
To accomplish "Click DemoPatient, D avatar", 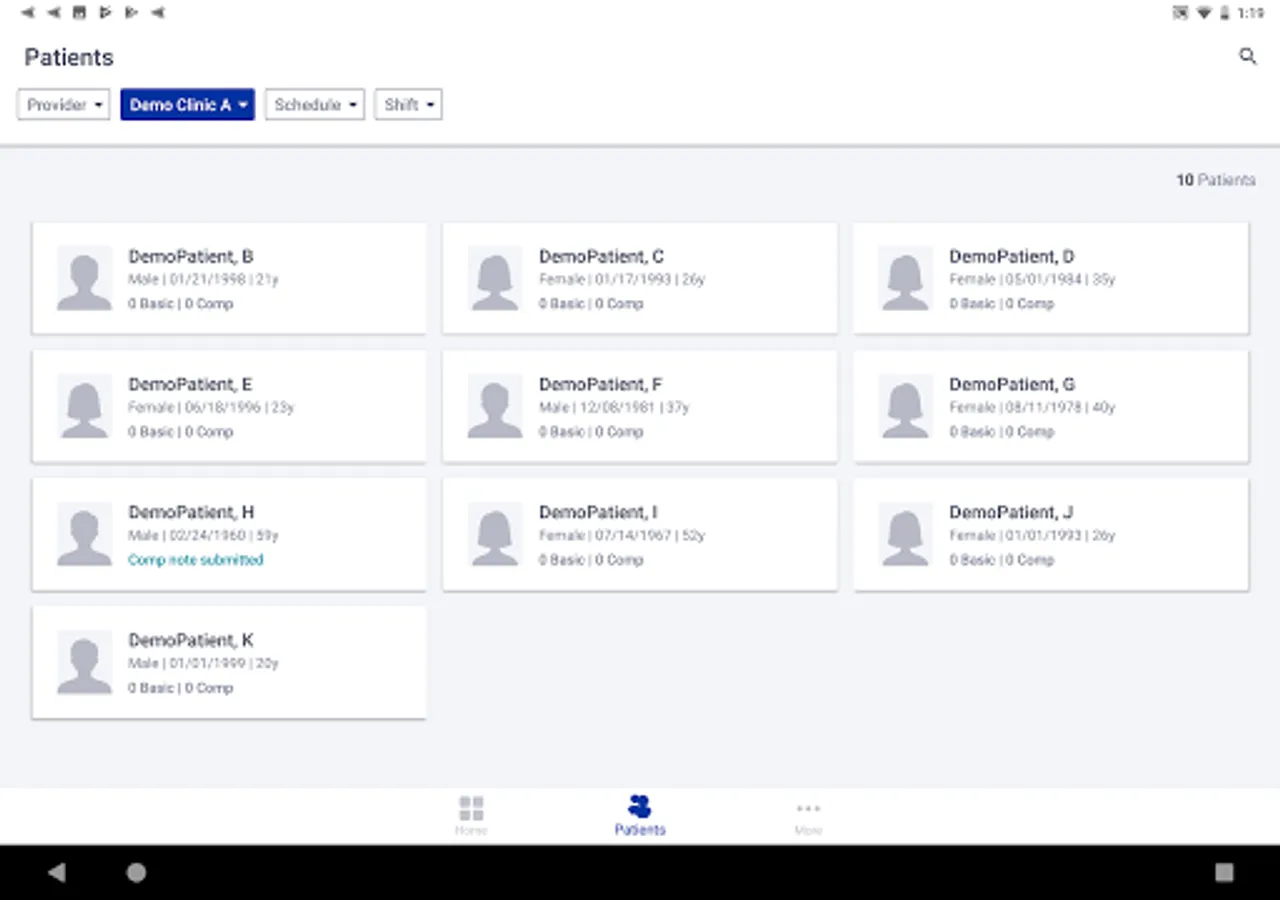I will [x=906, y=279].
